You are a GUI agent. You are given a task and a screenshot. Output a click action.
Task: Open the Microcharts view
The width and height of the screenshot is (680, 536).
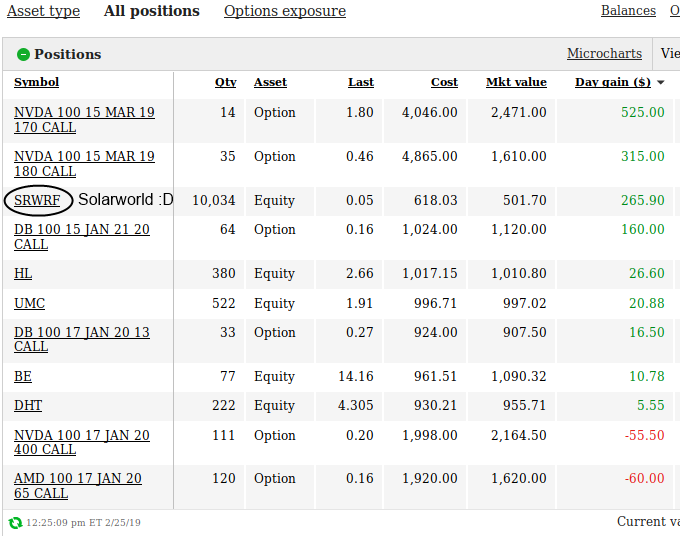point(604,53)
